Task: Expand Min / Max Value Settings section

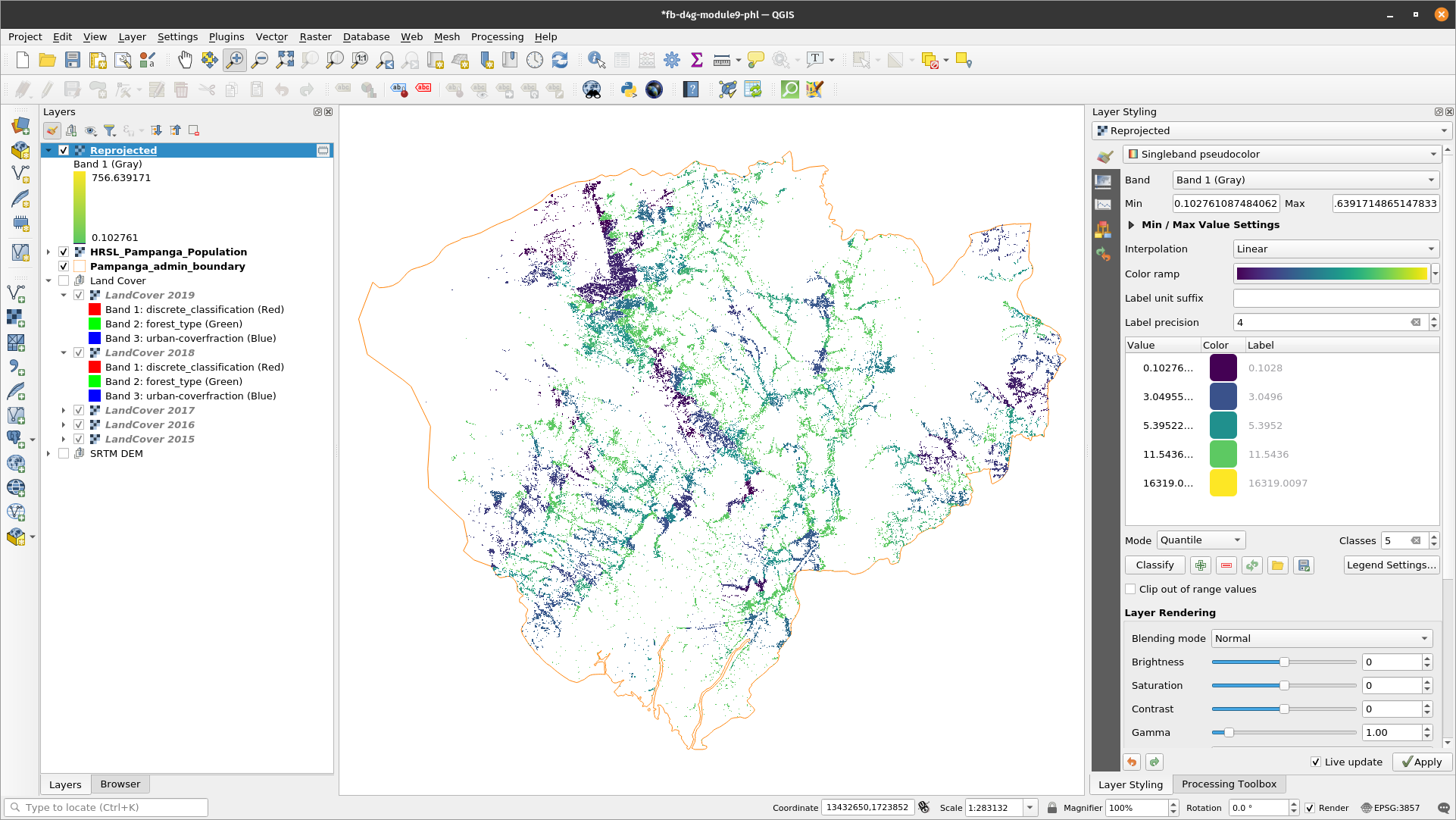Action: coord(1131,225)
